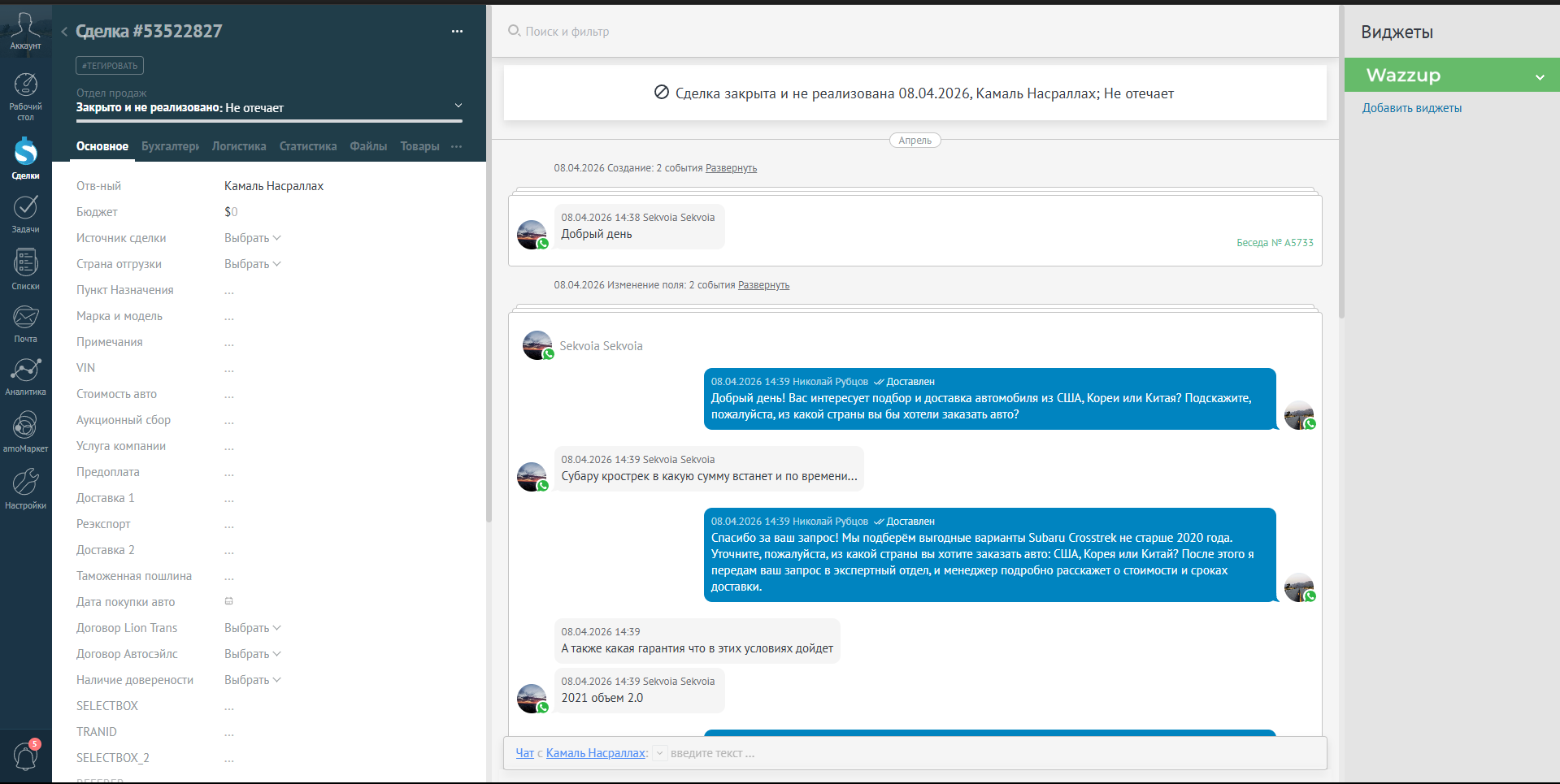The image size is (1560, 784).
Task: Open Договор Lion Trans Выбрать dropdown
Action: click(252, 628)
